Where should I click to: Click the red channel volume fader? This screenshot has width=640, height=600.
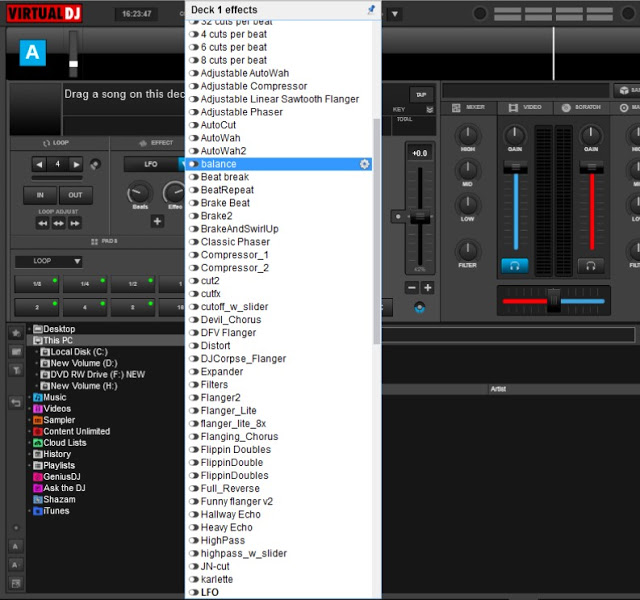point(591,167)
